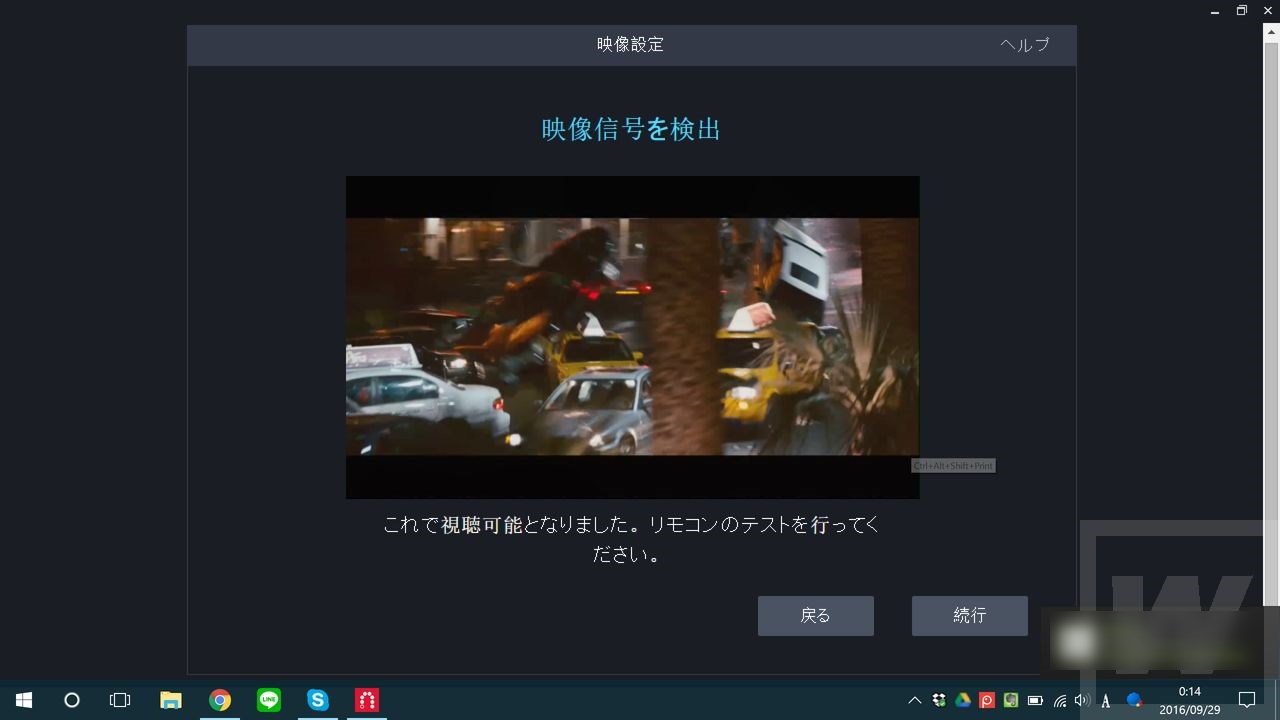This screenshot has height=720, width=1280.
Task: Open File Explorer from the taskbar
Action: coord(171,700)
